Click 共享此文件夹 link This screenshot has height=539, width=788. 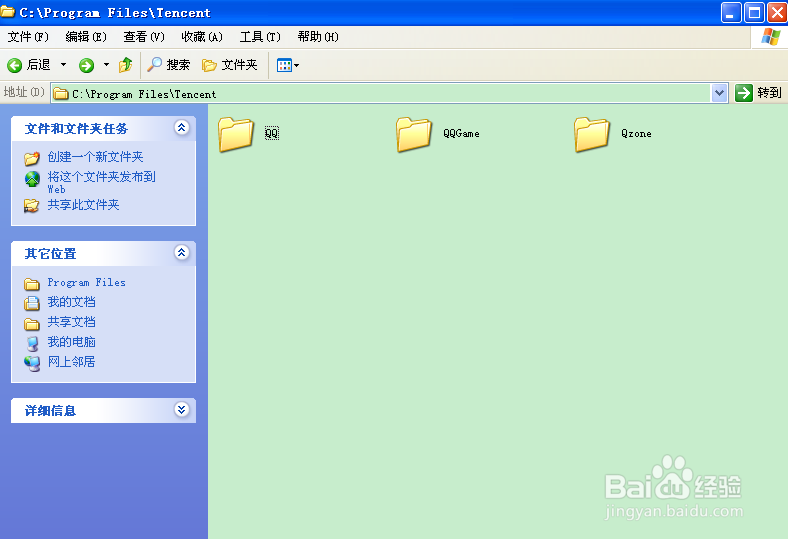point(83,205)
